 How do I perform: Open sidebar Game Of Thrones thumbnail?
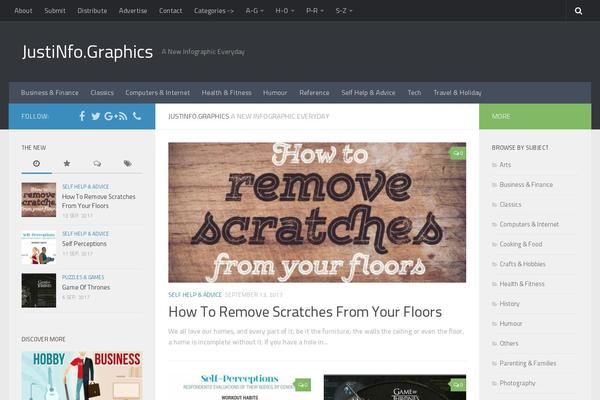39,291
